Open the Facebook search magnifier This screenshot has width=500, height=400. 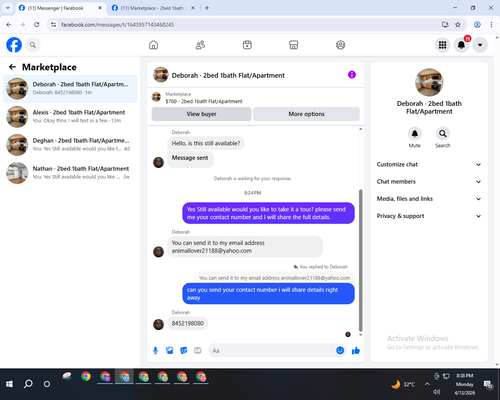tap(33, 45)
